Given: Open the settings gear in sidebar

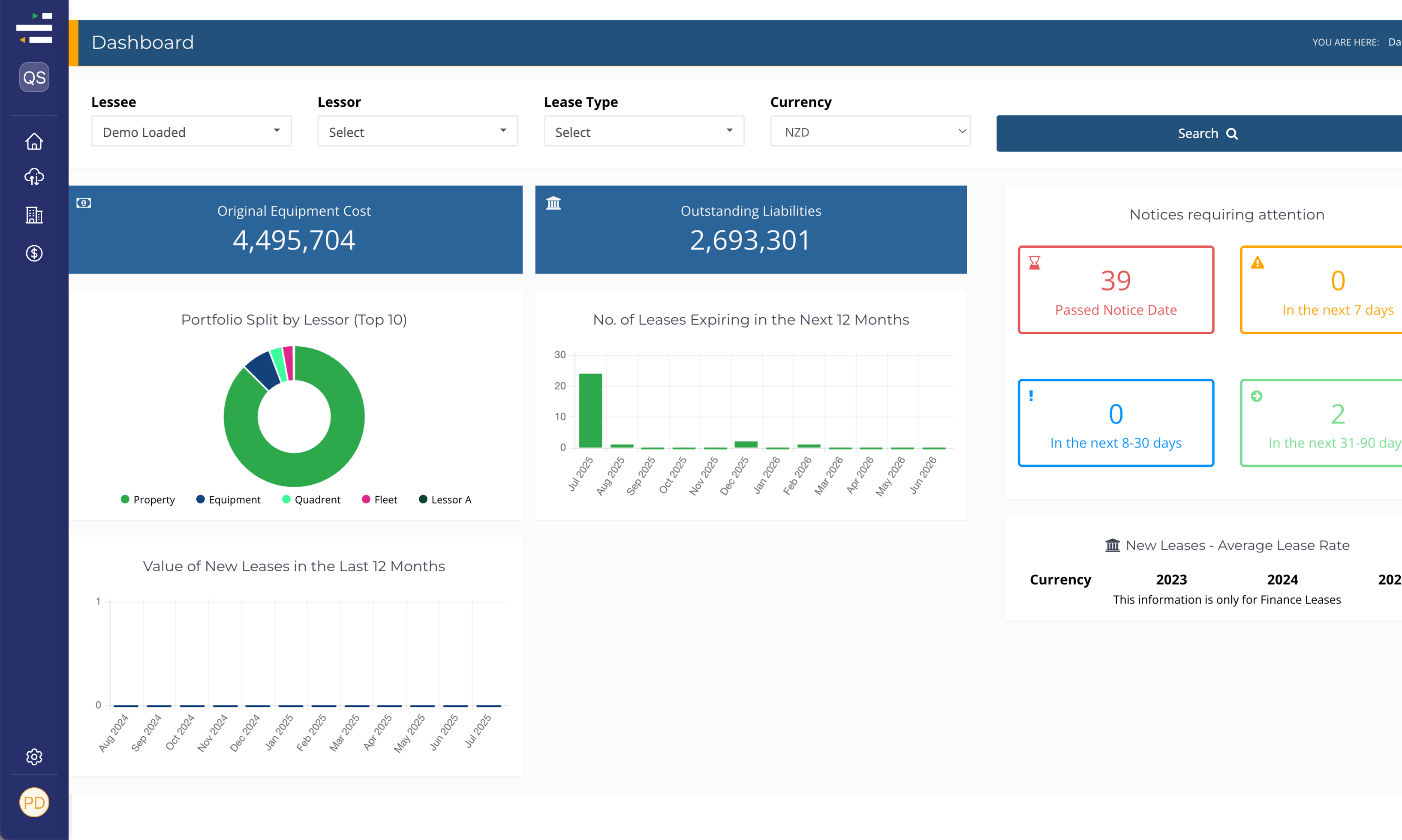Looking at the screenshot, I should coord(34,757).
